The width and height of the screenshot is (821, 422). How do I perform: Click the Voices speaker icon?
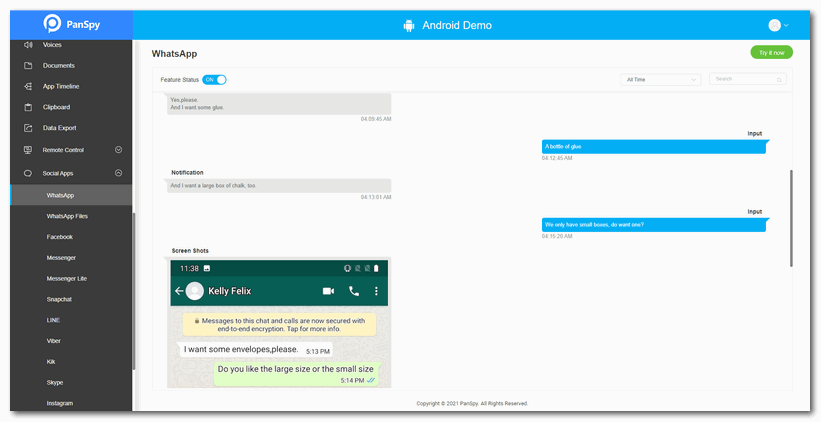(28, 45)
